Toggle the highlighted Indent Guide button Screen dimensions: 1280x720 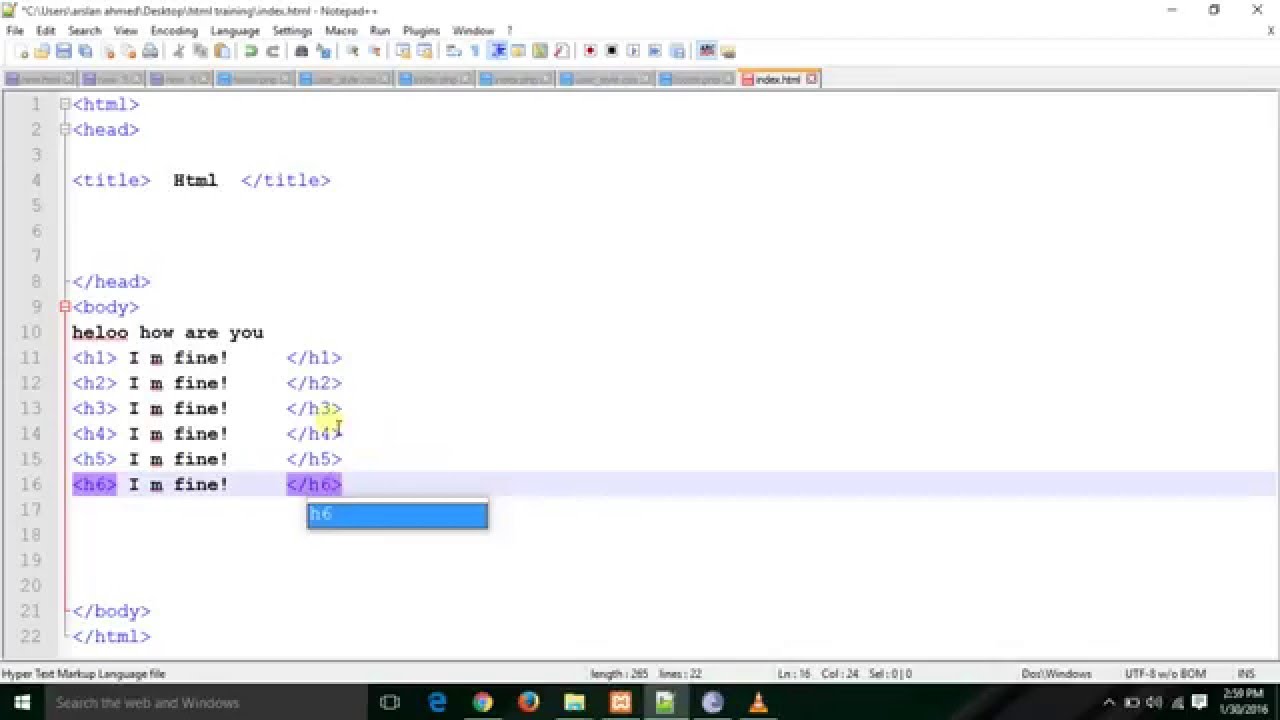tap(498, 51)
